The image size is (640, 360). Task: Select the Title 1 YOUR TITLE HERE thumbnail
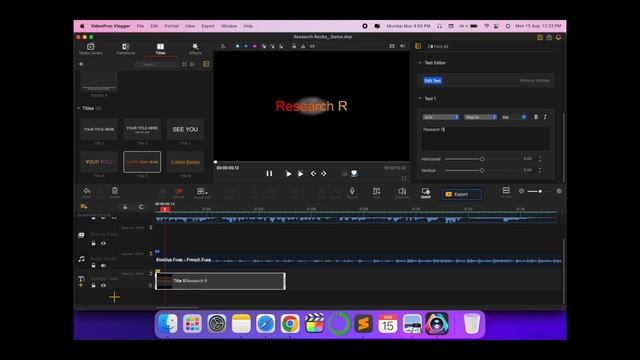99,129
